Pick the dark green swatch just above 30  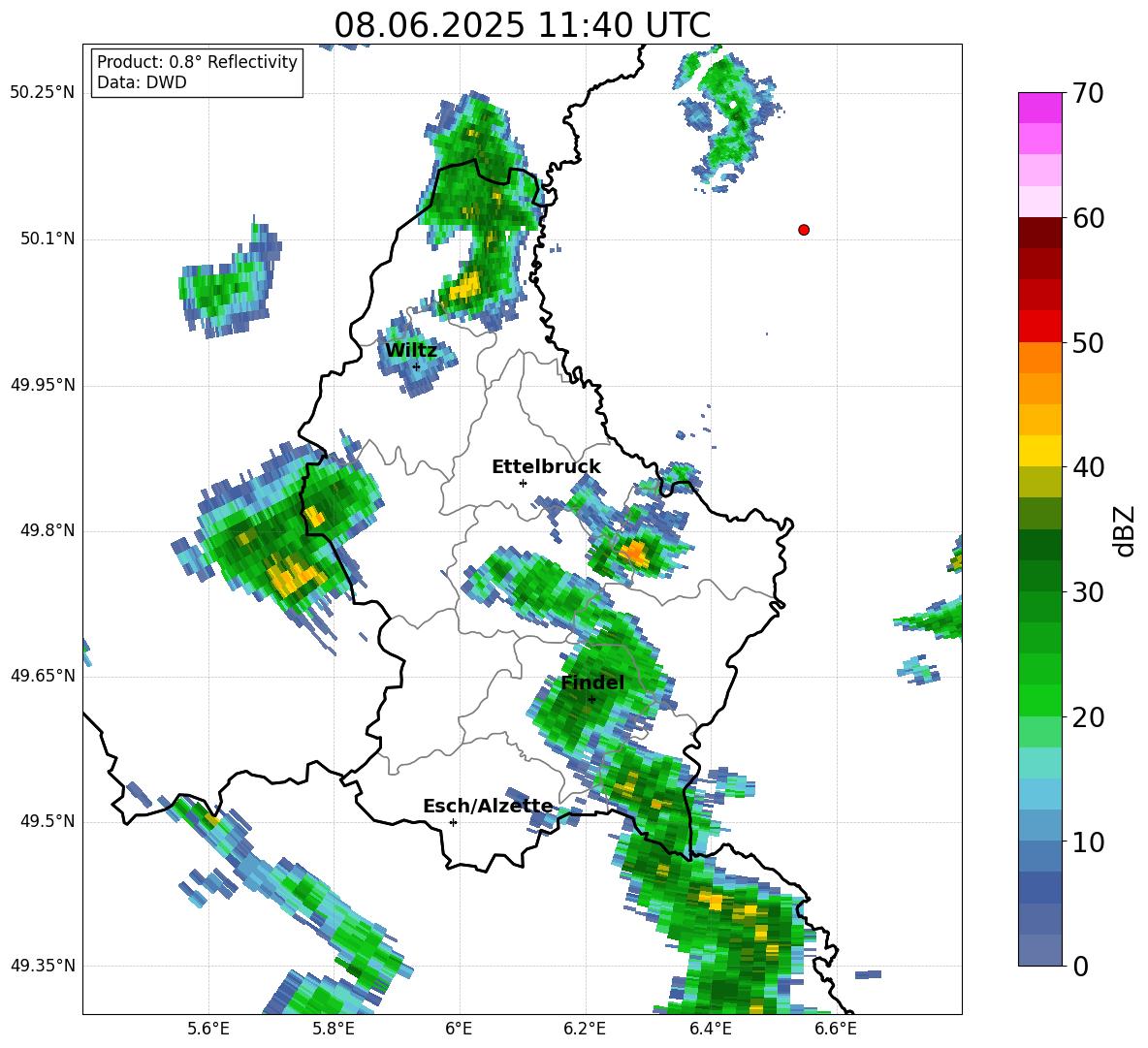[1039, 576]
